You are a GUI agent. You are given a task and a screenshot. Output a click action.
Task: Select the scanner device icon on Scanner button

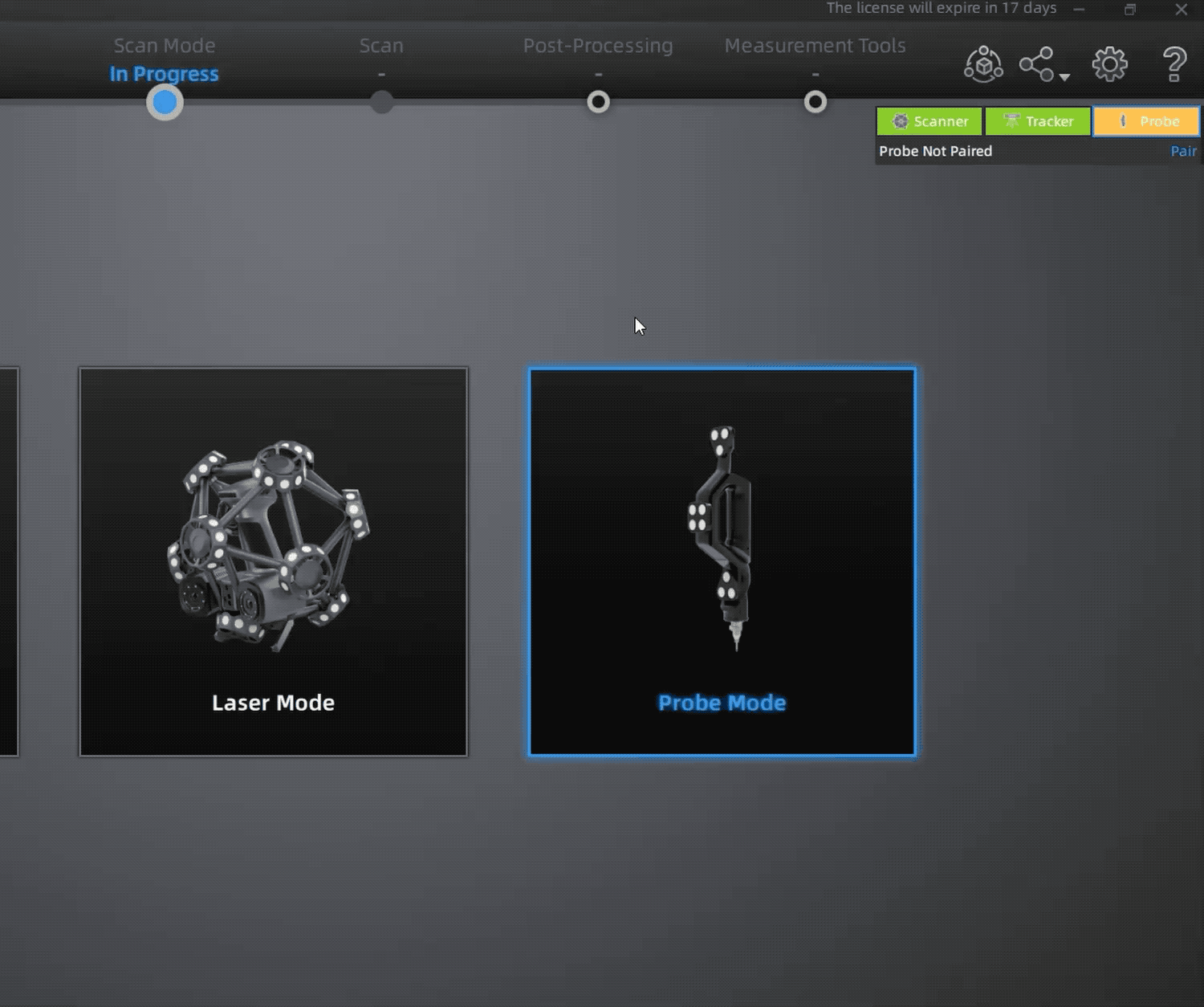click(902, 121)
